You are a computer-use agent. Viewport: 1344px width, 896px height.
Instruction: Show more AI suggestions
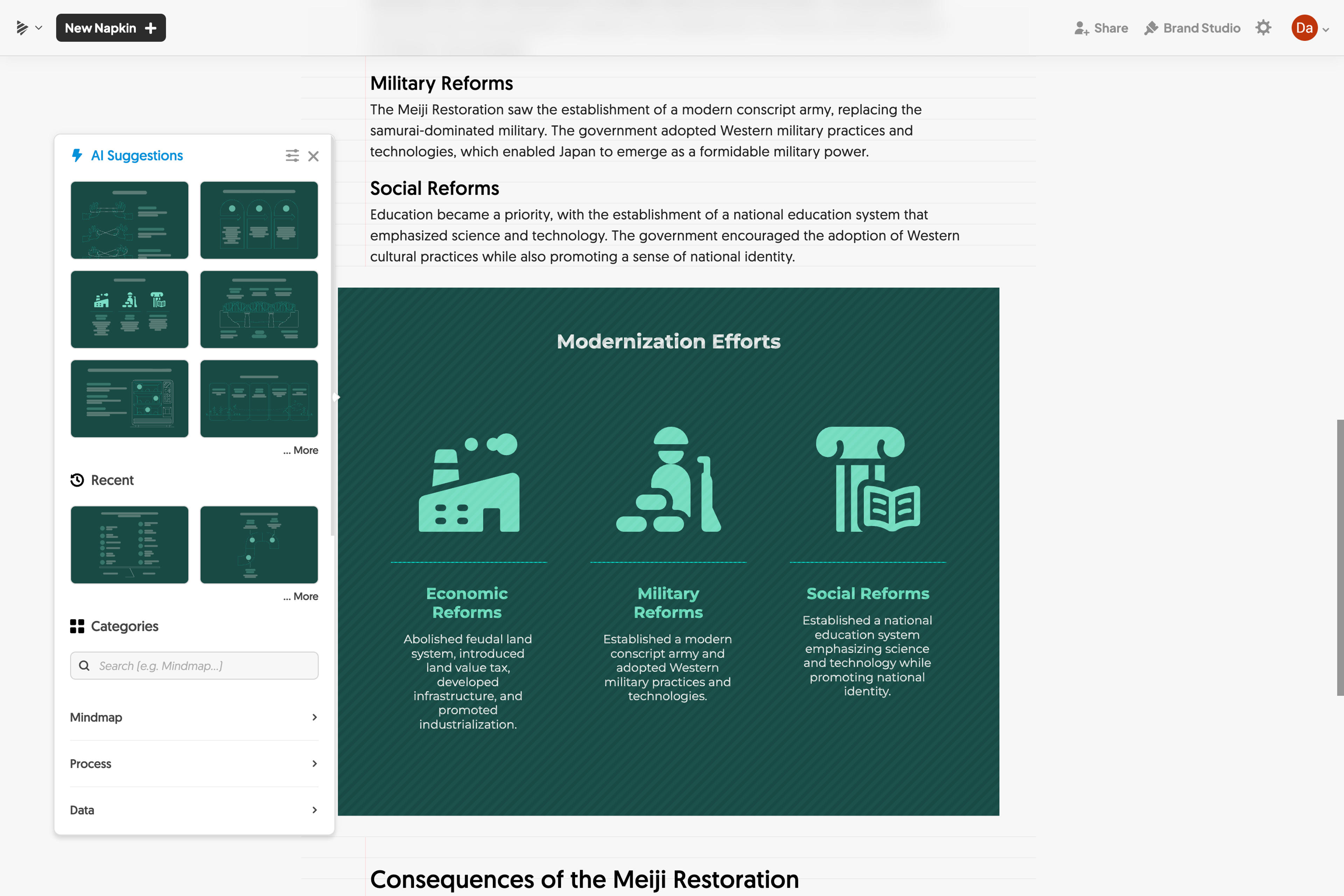tap(301, 450)
